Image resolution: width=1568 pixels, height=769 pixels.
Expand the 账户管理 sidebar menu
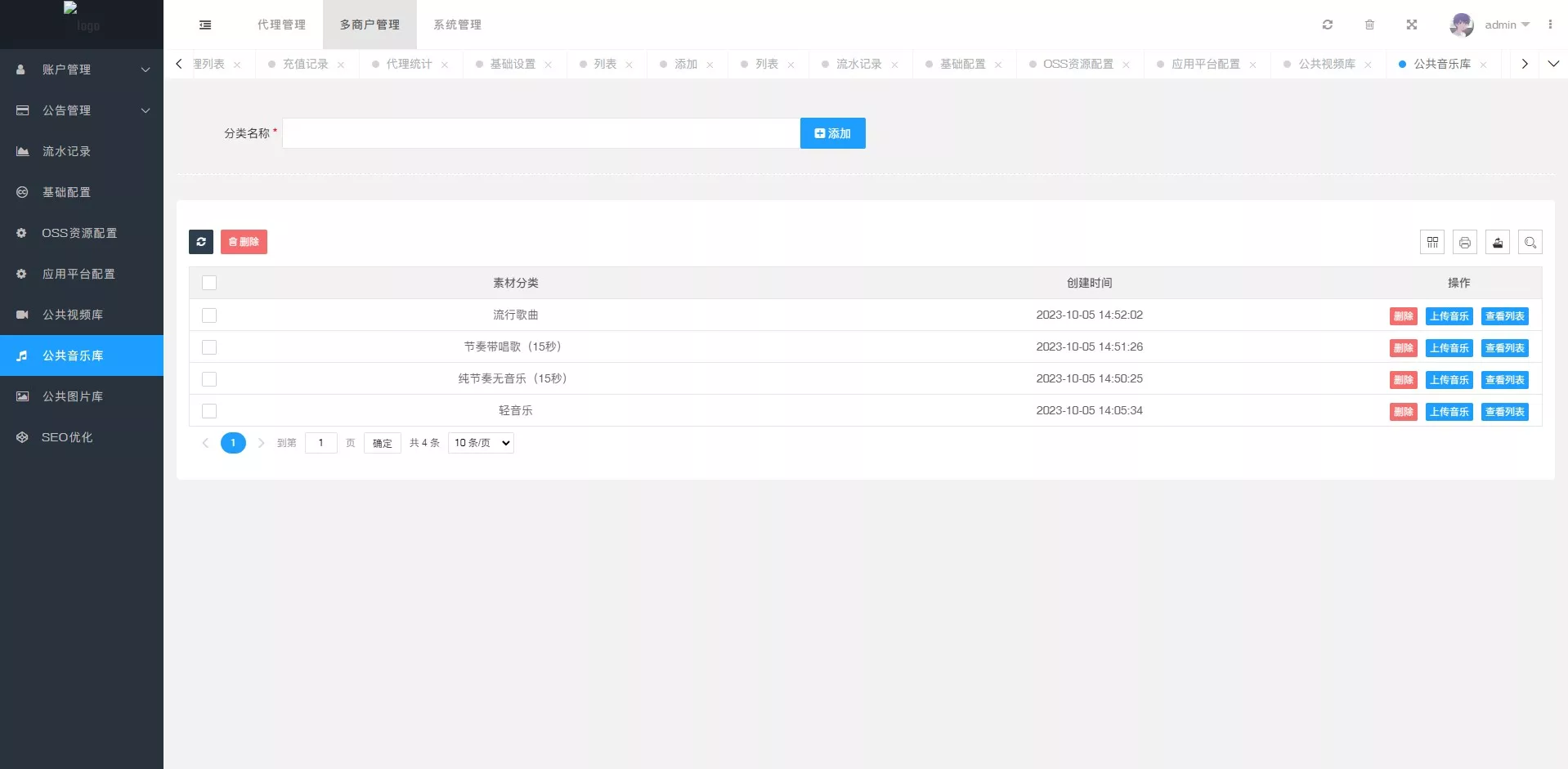coord(82,69)
